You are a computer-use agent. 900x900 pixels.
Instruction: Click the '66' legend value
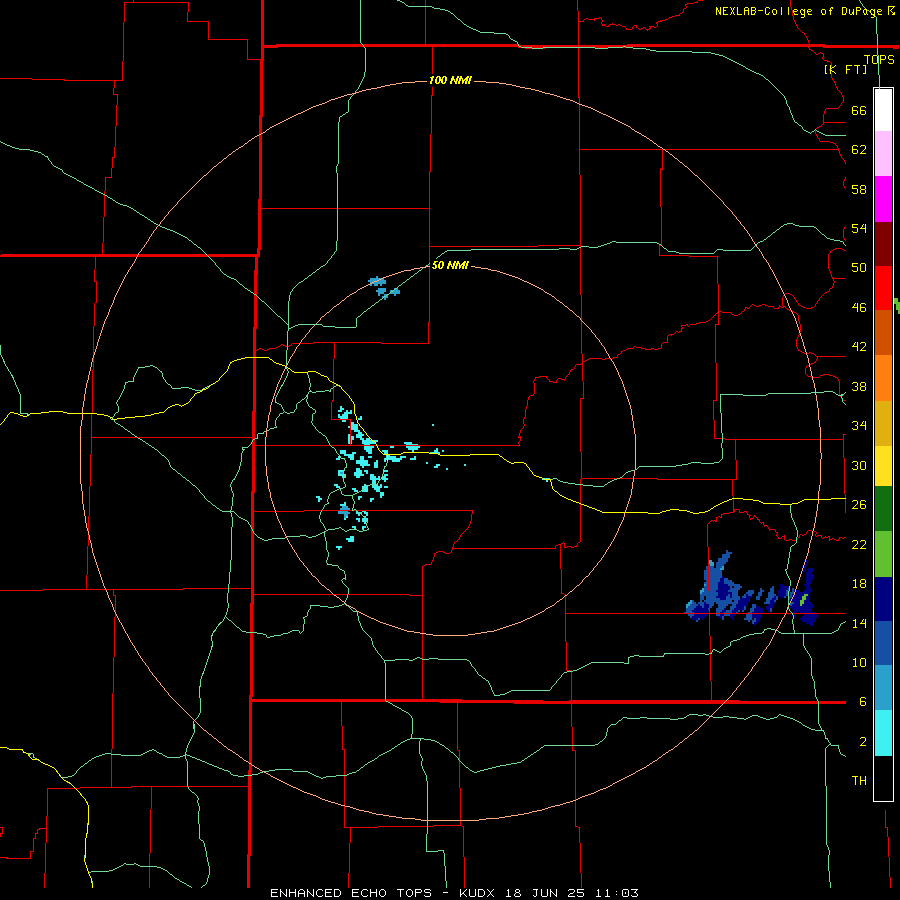pyautogui.click(x=859, y=111)
